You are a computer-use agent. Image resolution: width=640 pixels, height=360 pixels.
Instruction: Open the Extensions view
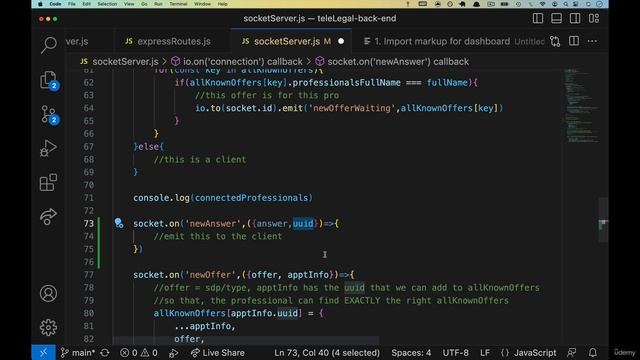tap(49, 182)
